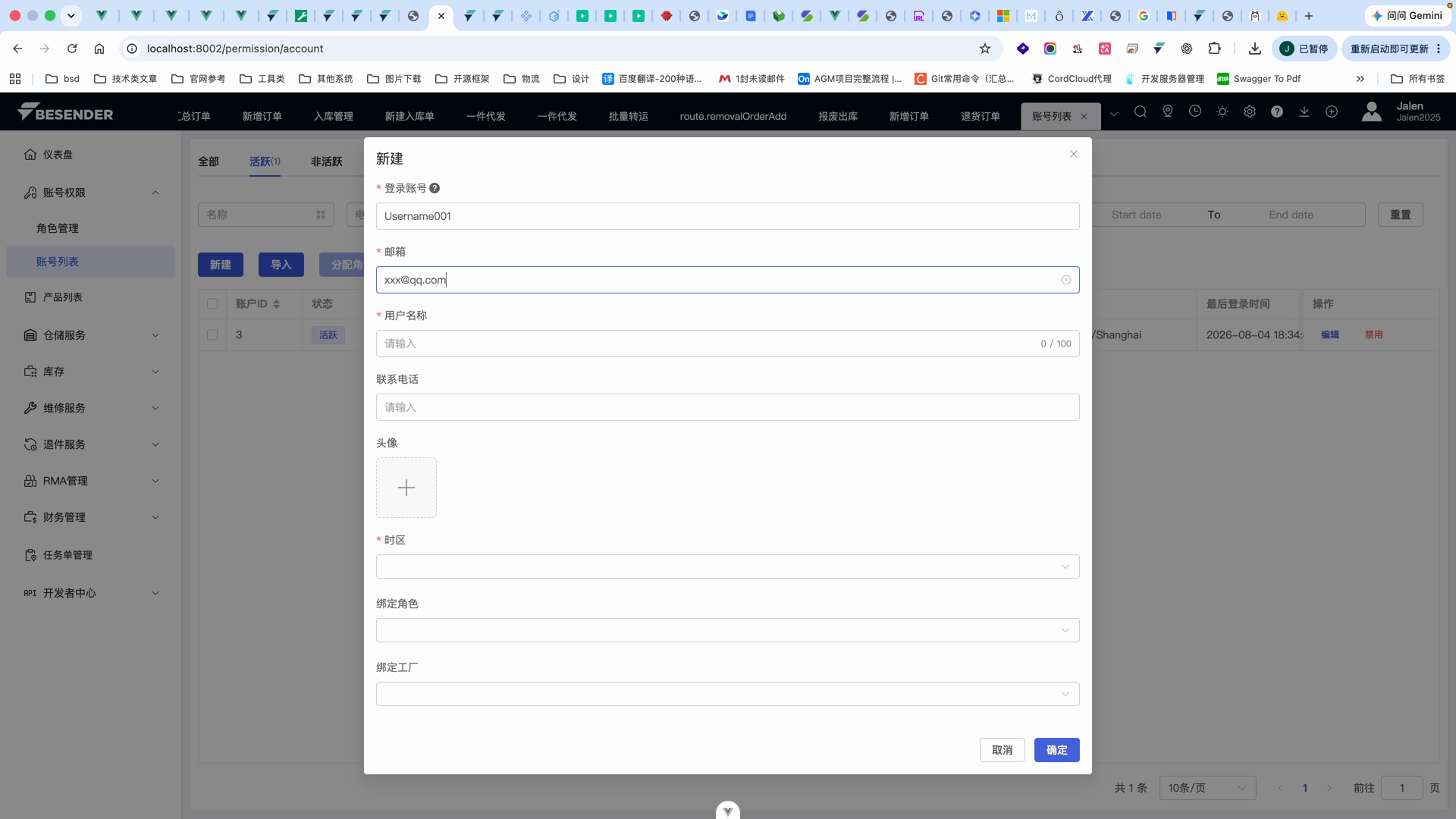
Task: Click the clock history icon in header
Action: point(1195,112)
